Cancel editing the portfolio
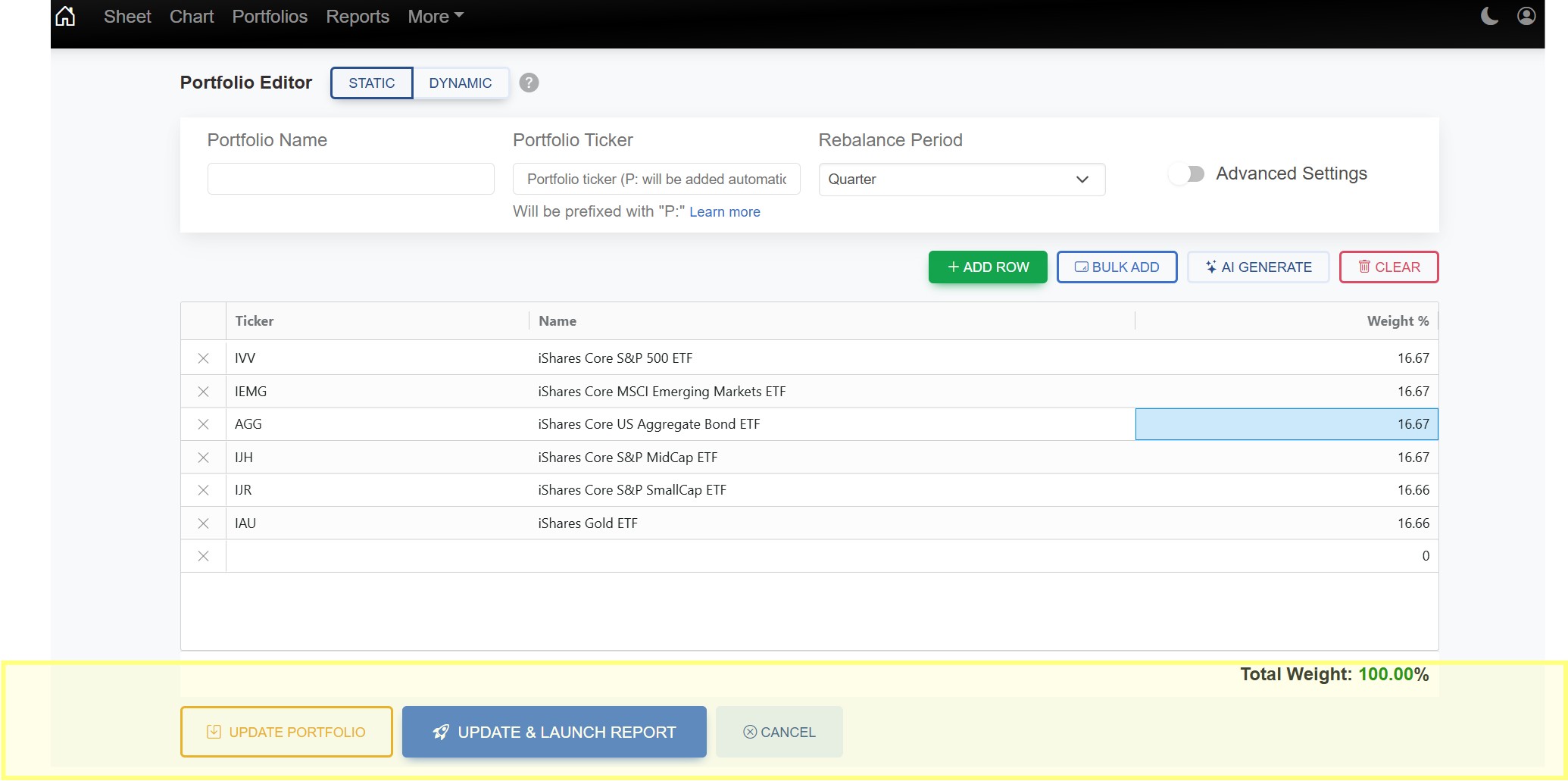 (x=779, y=732)
